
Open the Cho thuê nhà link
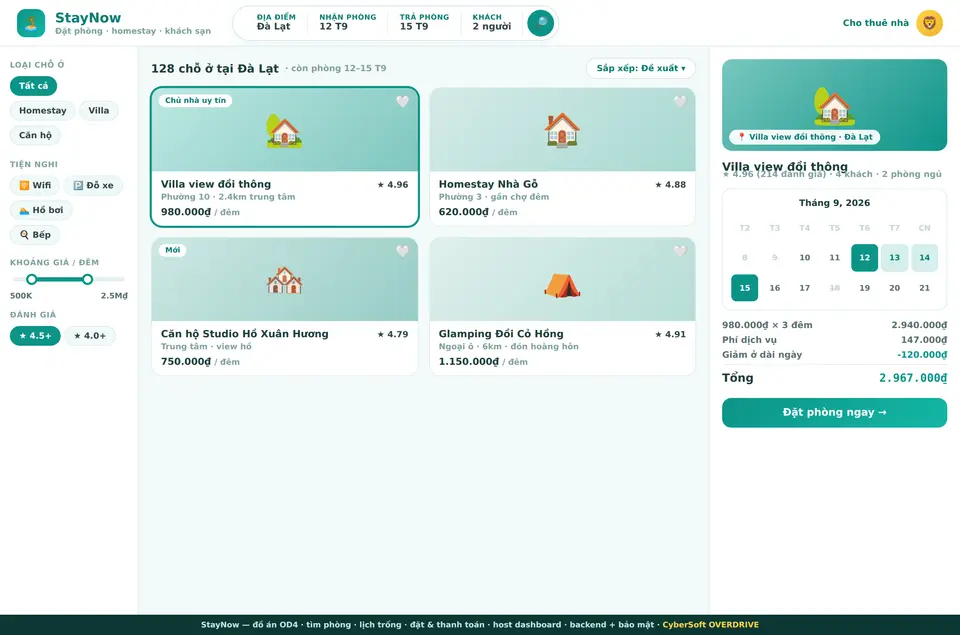(x=876, y=23)
